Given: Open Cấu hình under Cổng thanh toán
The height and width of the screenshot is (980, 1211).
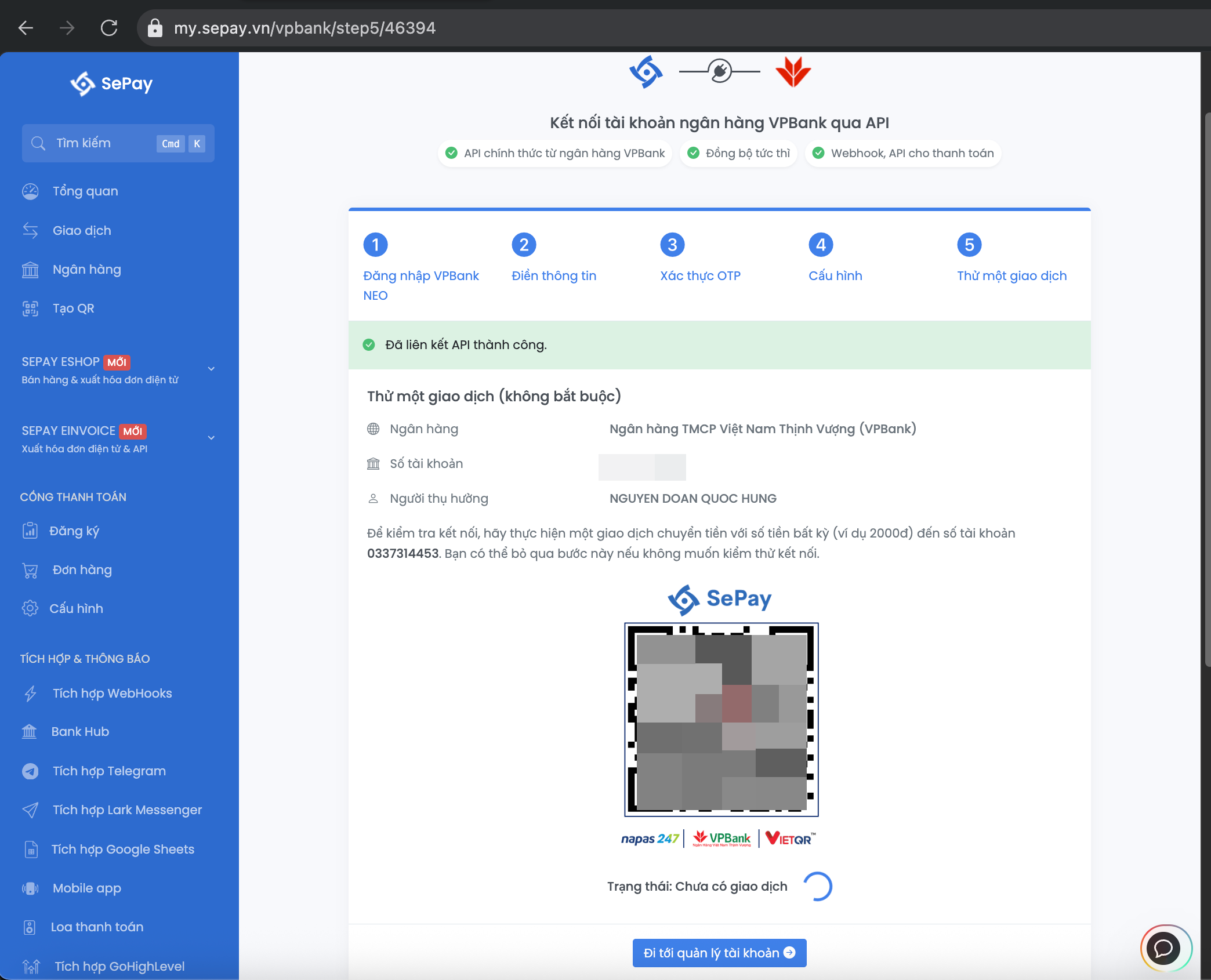Looking at the screenshot, I should (x=76, y=608).
